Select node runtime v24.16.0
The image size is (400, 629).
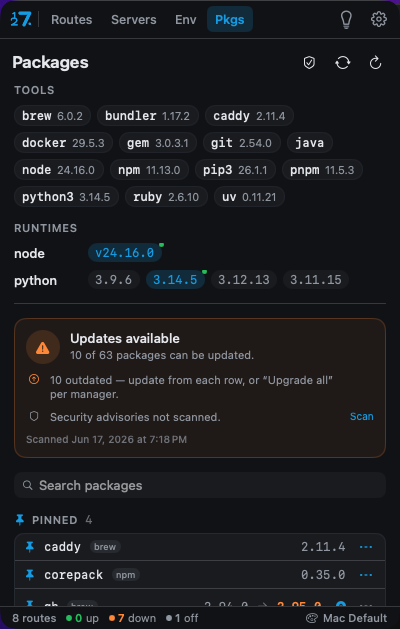(125, 253)
